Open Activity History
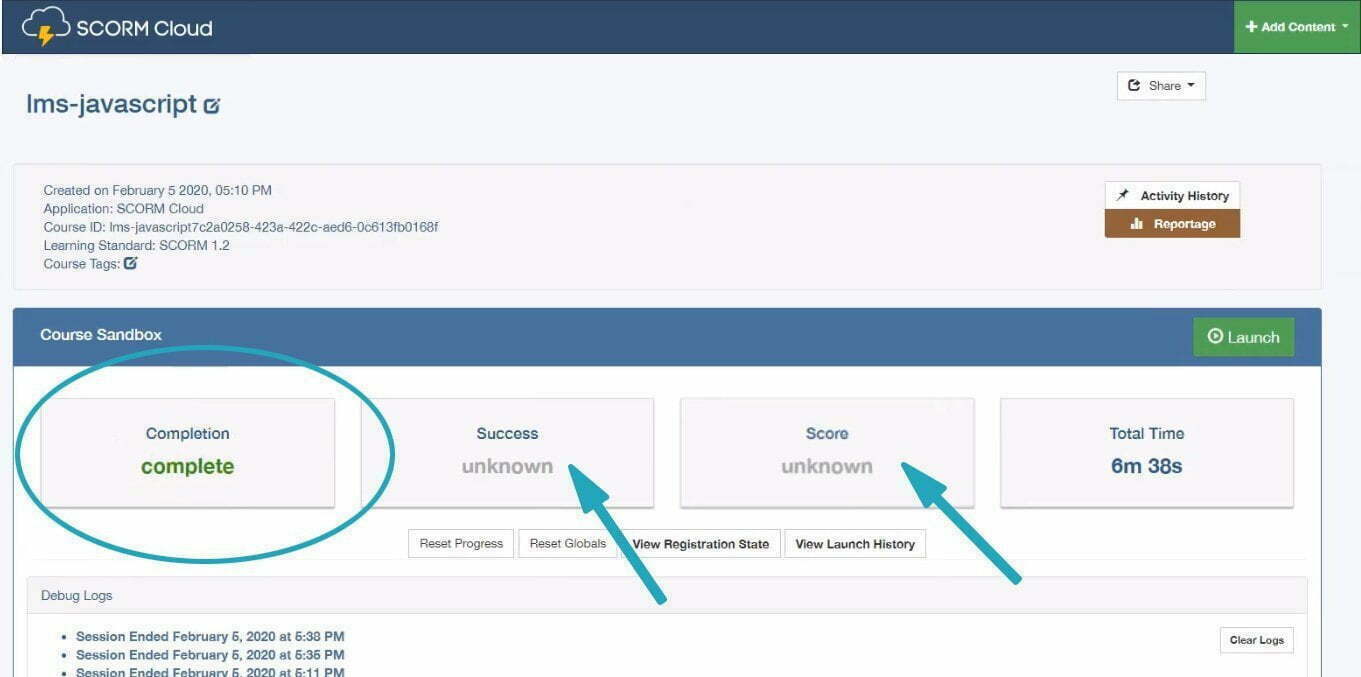This screenshot has width=1361, height=677. pyautogui.click(x=1172, y=196)
